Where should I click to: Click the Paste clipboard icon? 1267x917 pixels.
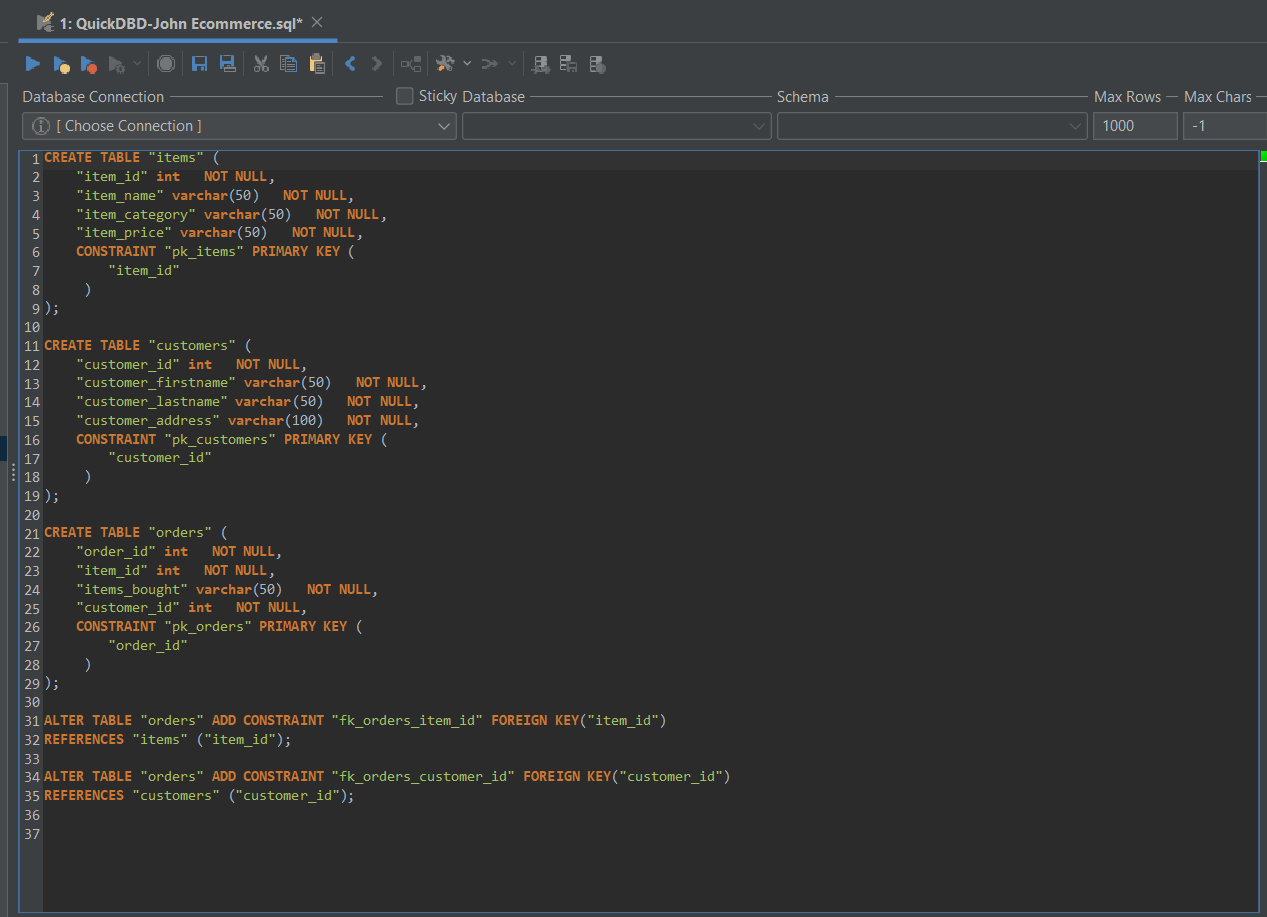click(x=317, y=64)
